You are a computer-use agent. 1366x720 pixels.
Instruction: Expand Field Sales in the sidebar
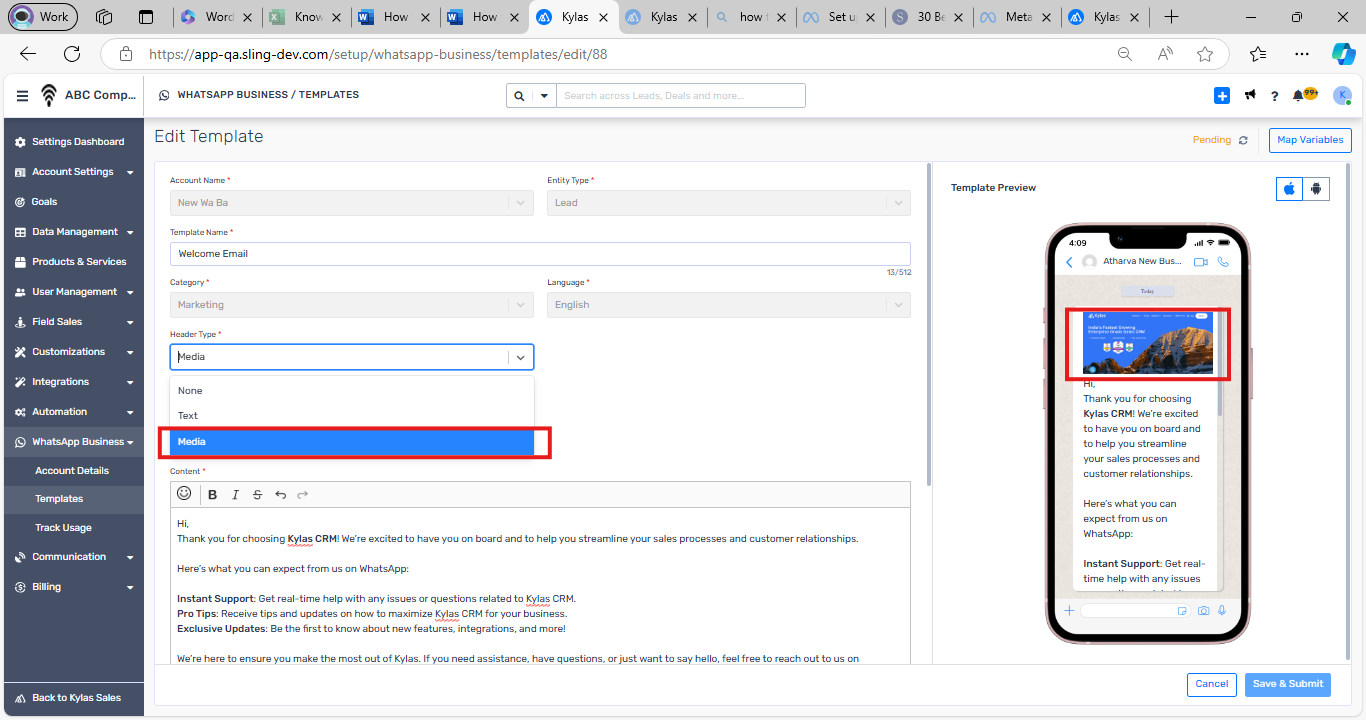click(x=73, y=322)
